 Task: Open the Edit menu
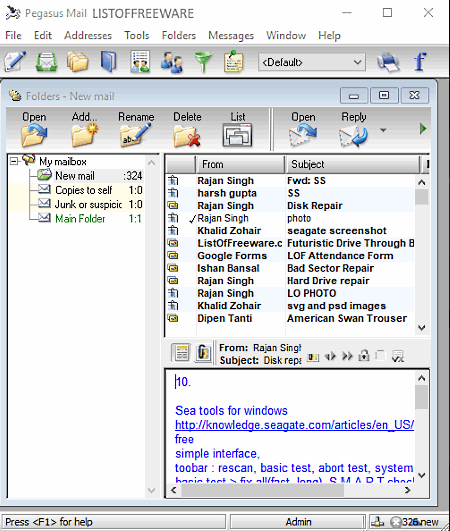[x=43, y=35]
